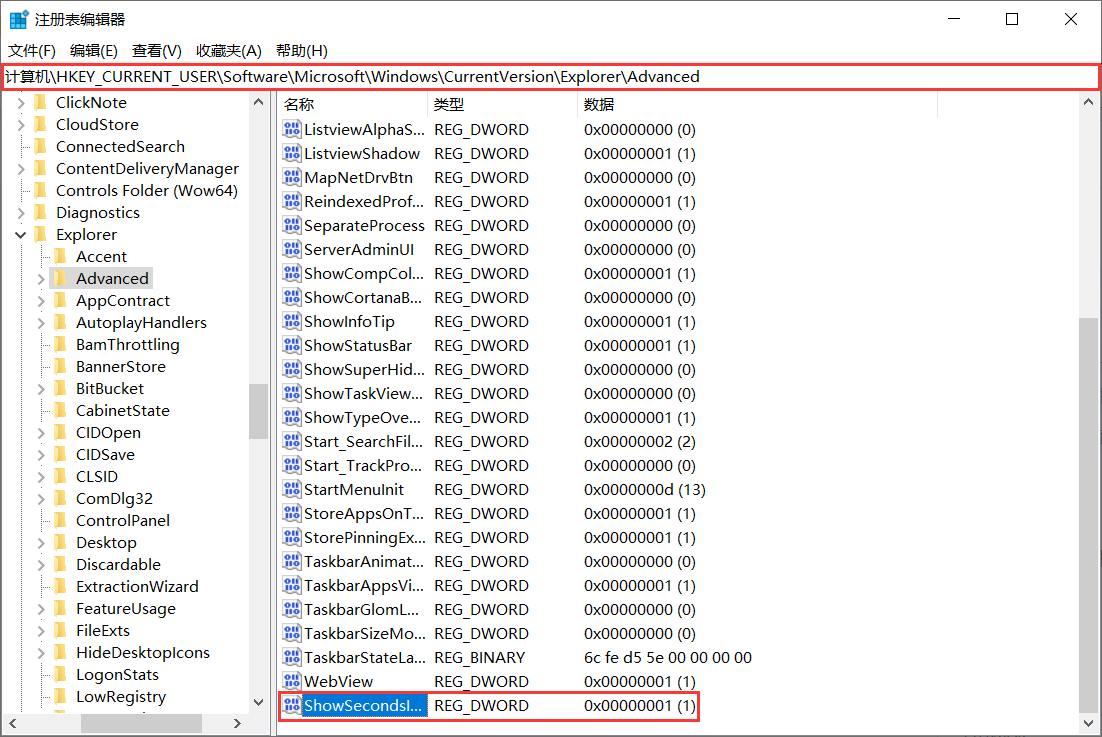
Task: Expand the CIDOpen key
Action: tap(41, 433)
